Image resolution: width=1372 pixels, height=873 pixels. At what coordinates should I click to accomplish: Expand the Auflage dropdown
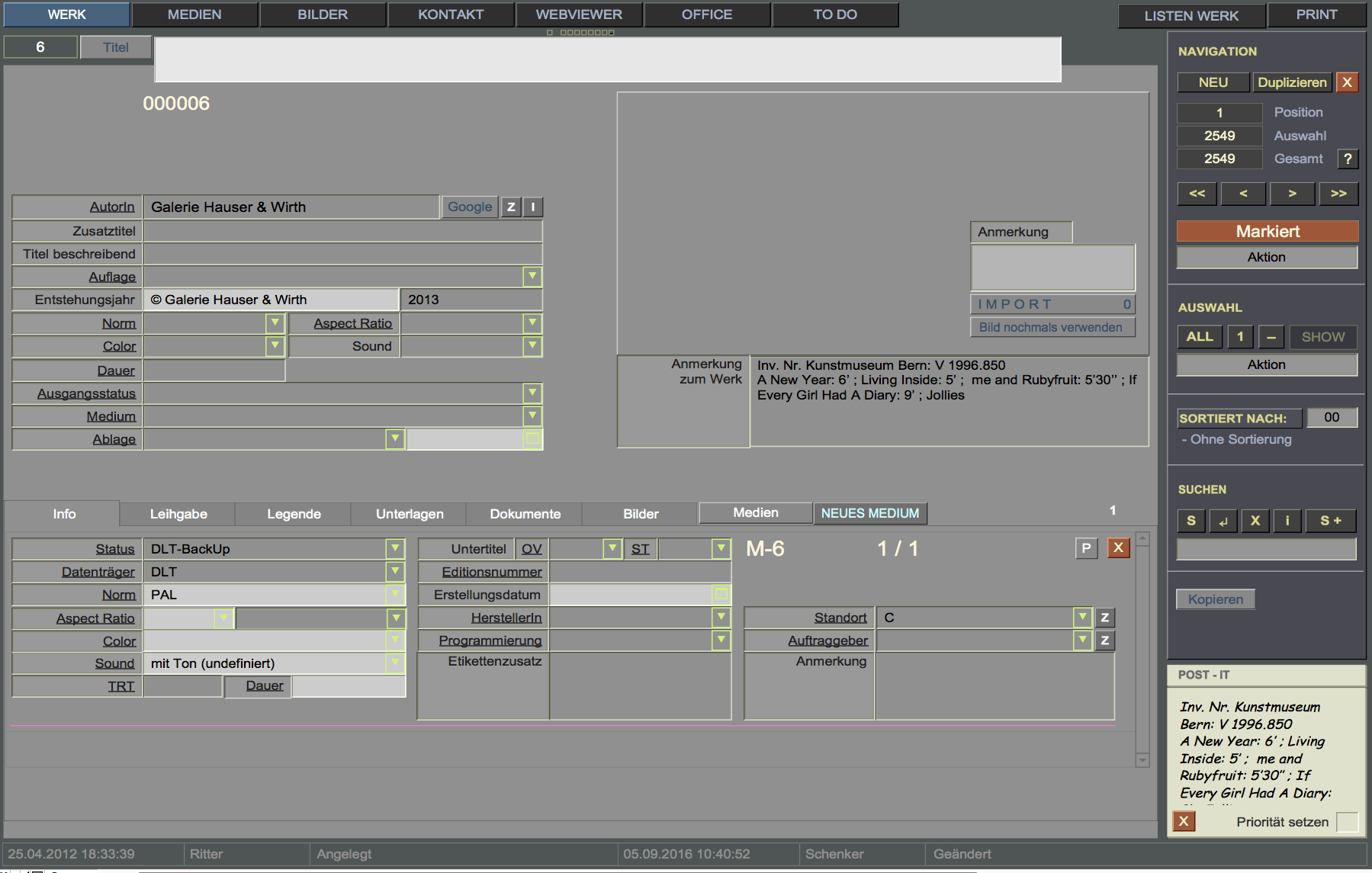tap(532, 276)
